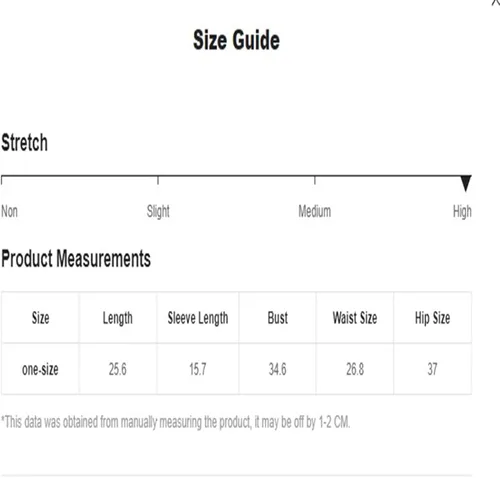Image resolution: width=500 pixels, height=478 pixels.
Task: Click the Size column header
Action: 40,318
